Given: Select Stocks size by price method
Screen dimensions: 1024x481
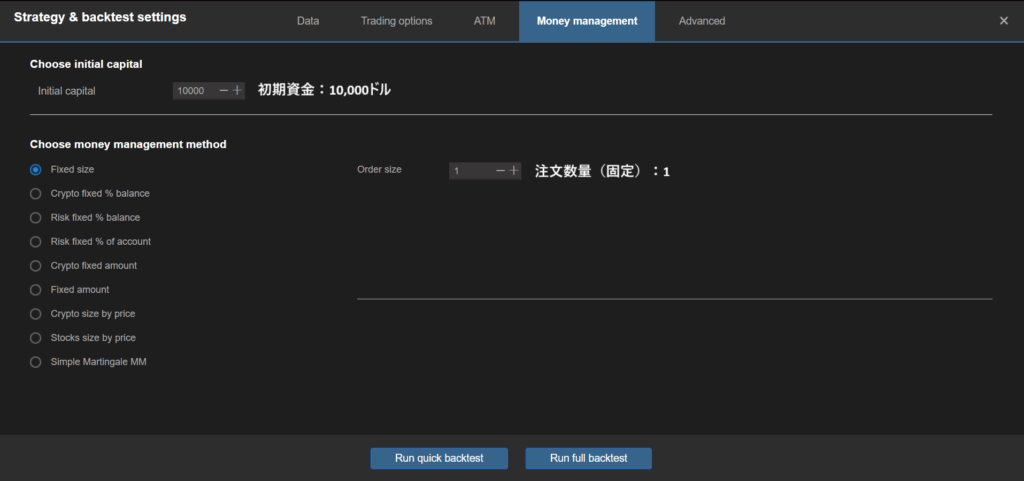Looking at the screenshot, I should tap(36, 338).
